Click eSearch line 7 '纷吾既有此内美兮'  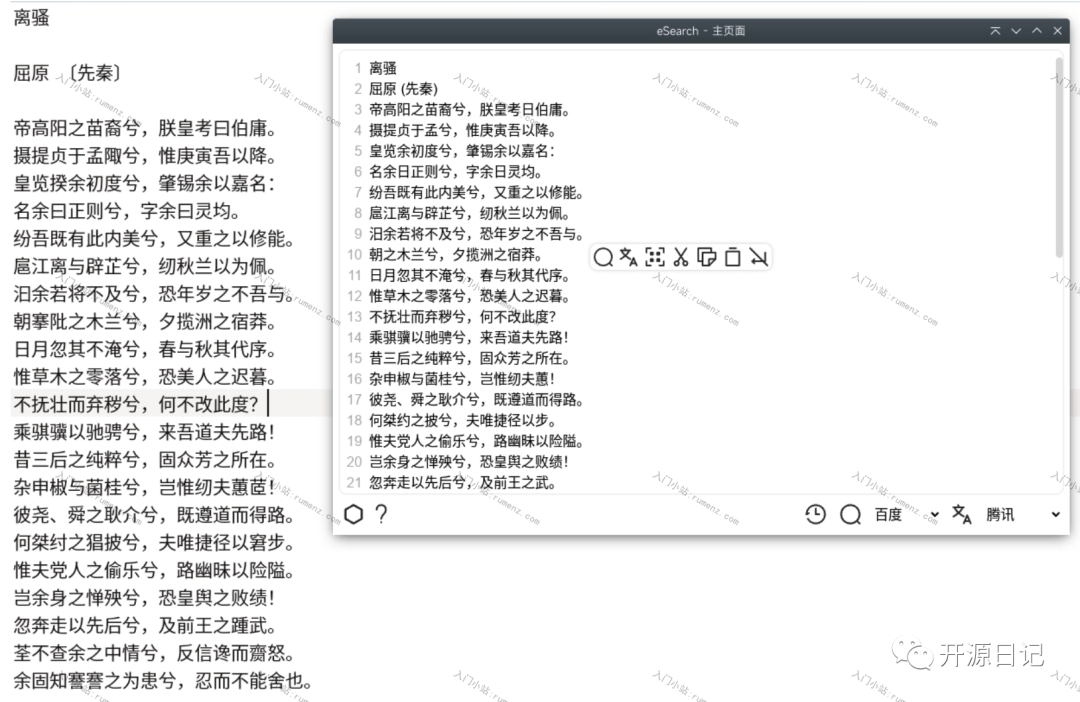tap(424, 192)
